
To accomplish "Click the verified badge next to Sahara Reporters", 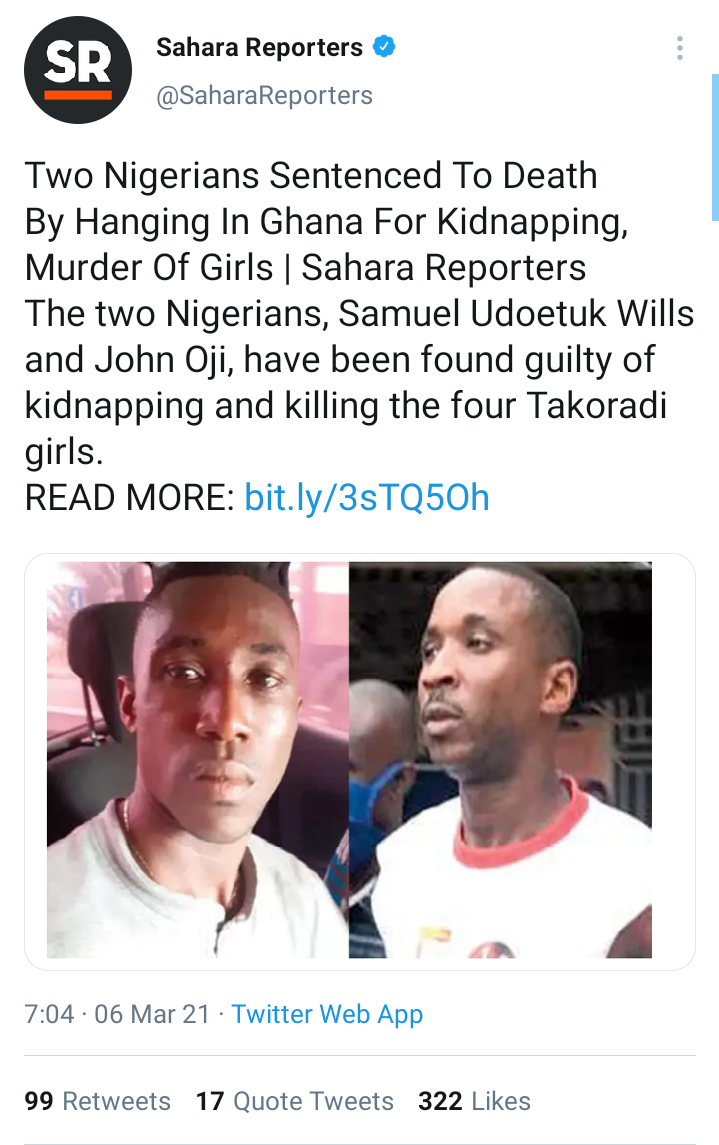I will (384, 47).
